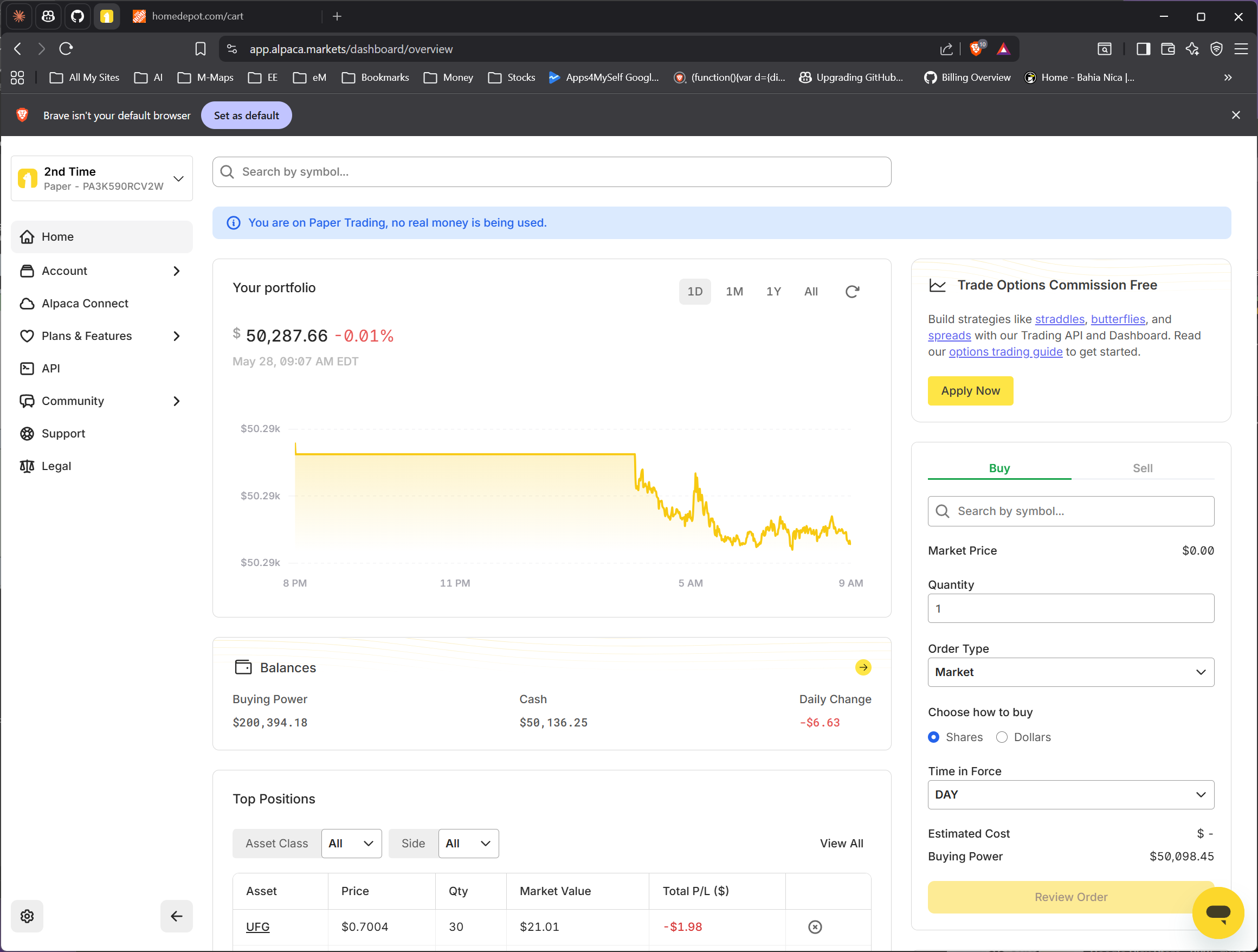Open the straddles link
This screenshot has width=1258, height=952.
pyautogui.click(x=1060, y=319)
